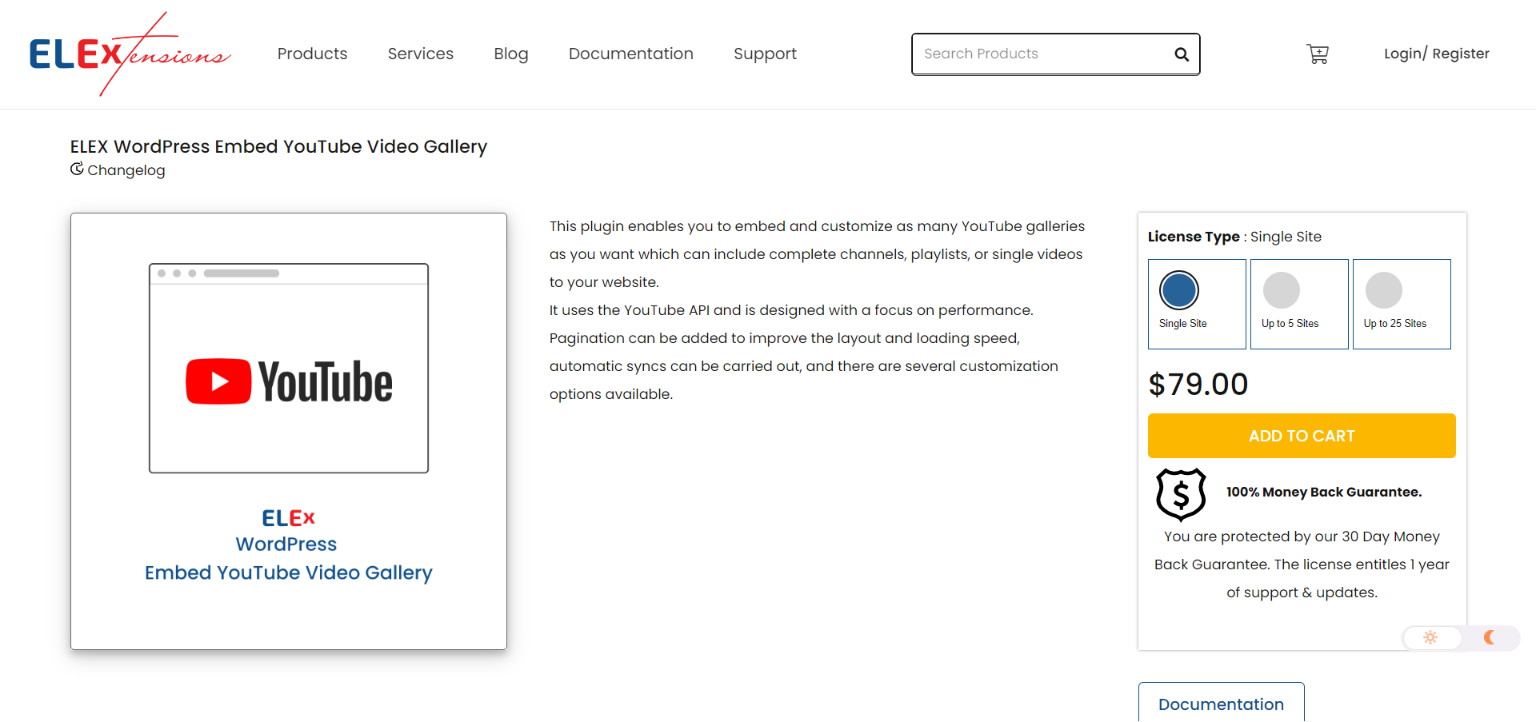This screenshot has height=722, width=1536.
Task: Open the shopping cart icon
Action: tap(1318, 54)
